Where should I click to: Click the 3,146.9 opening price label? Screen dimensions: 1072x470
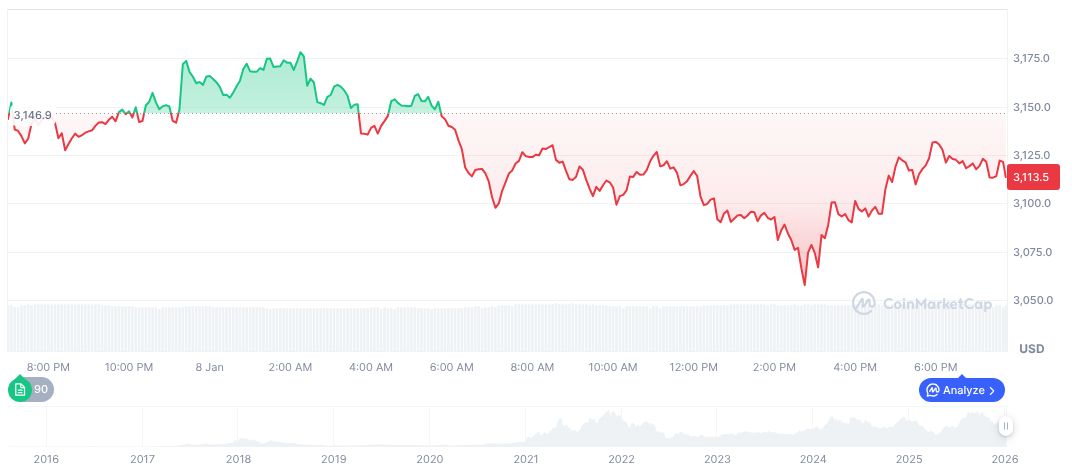pyautogui.click(x=33, y=115)
